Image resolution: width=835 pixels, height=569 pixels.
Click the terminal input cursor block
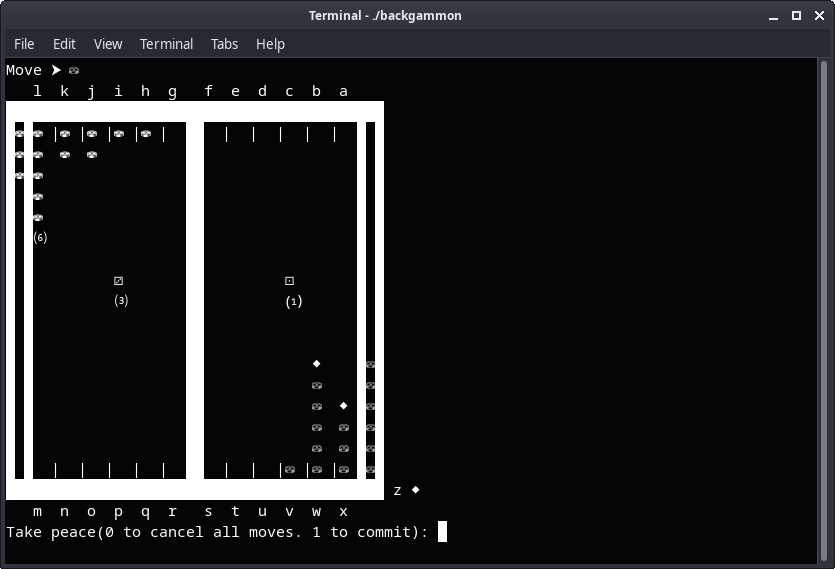click(x=442, y=532)
